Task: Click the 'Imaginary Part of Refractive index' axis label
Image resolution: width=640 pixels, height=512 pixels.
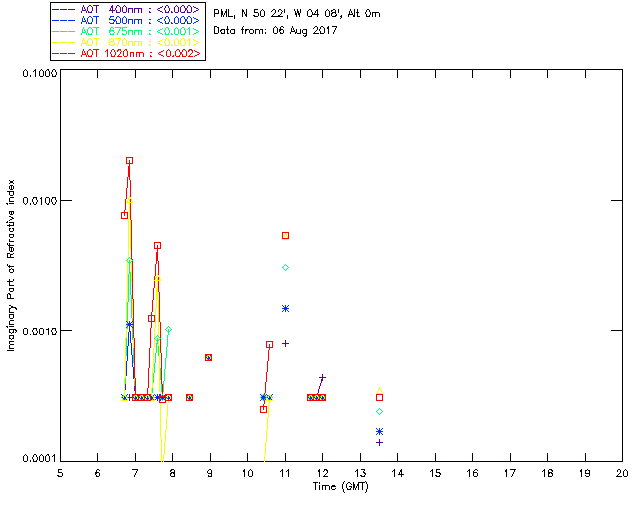Action: [11, 265]
